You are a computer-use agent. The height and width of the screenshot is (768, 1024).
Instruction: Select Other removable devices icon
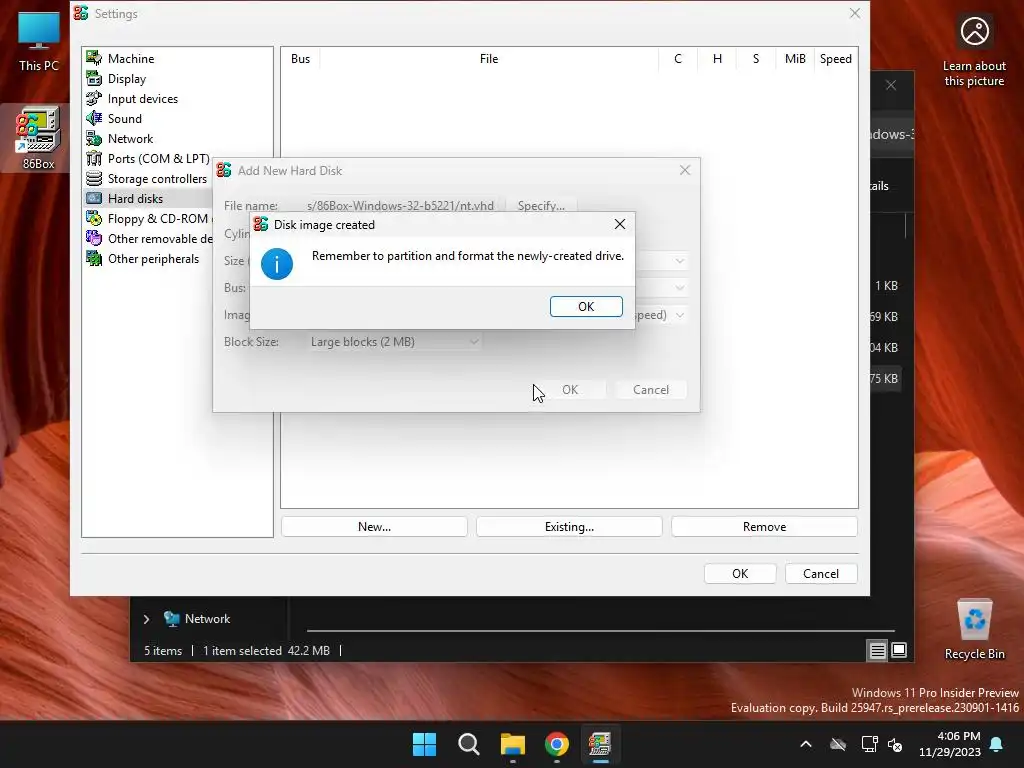click(94, 238)
